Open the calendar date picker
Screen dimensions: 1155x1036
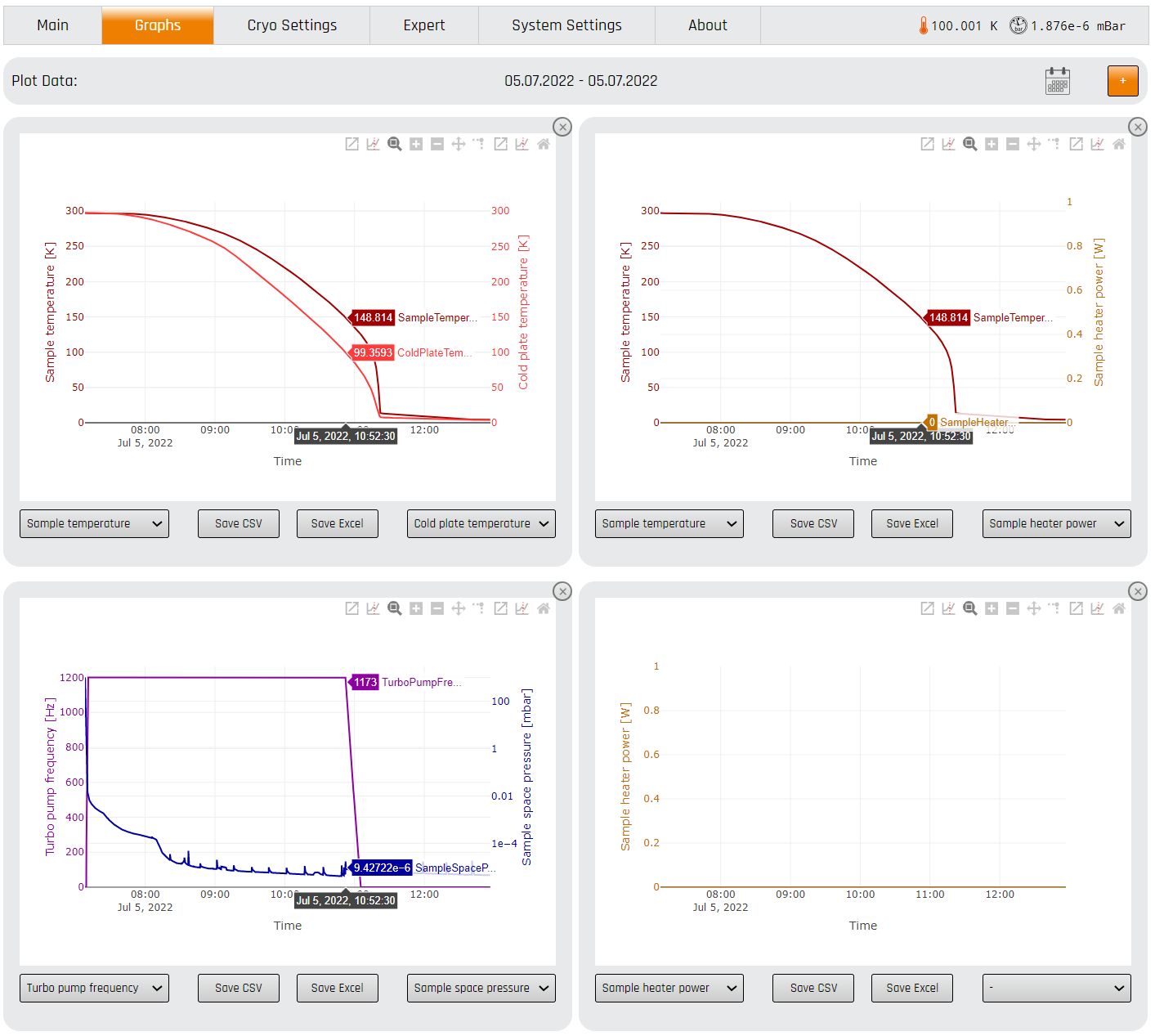[x=1057, y=81]
